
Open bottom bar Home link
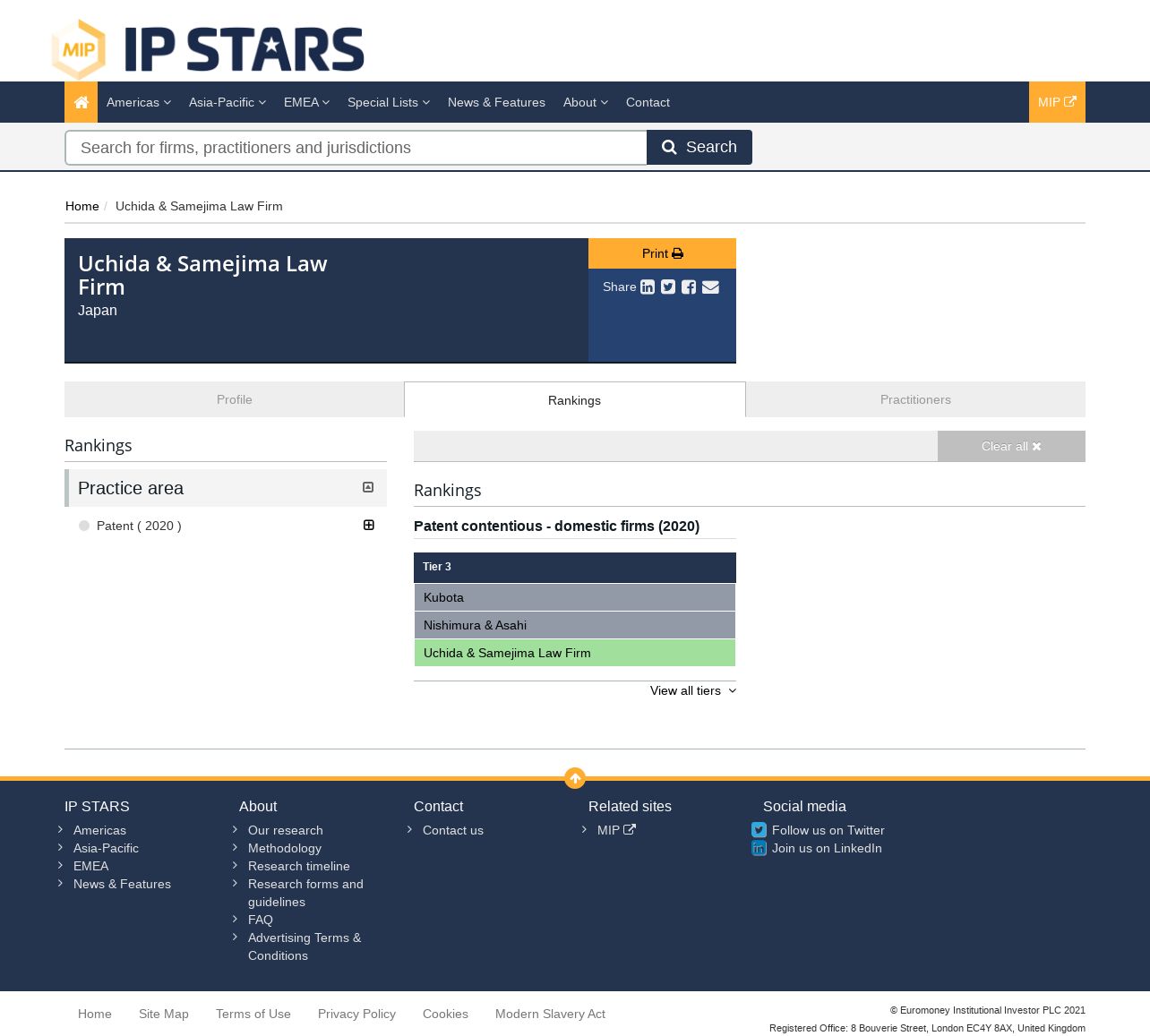click(95, 1014)
